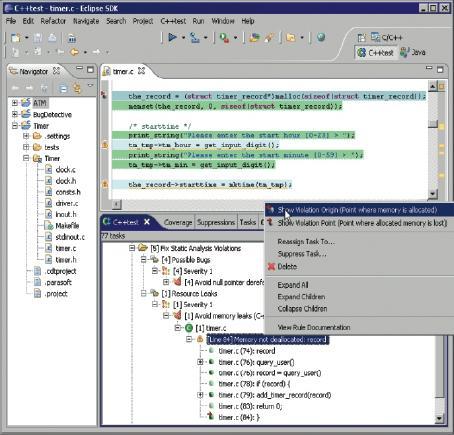The width and height of the screenshot is (454, 435).
Task: Switch to the Coverage tab
Action: 178,222
